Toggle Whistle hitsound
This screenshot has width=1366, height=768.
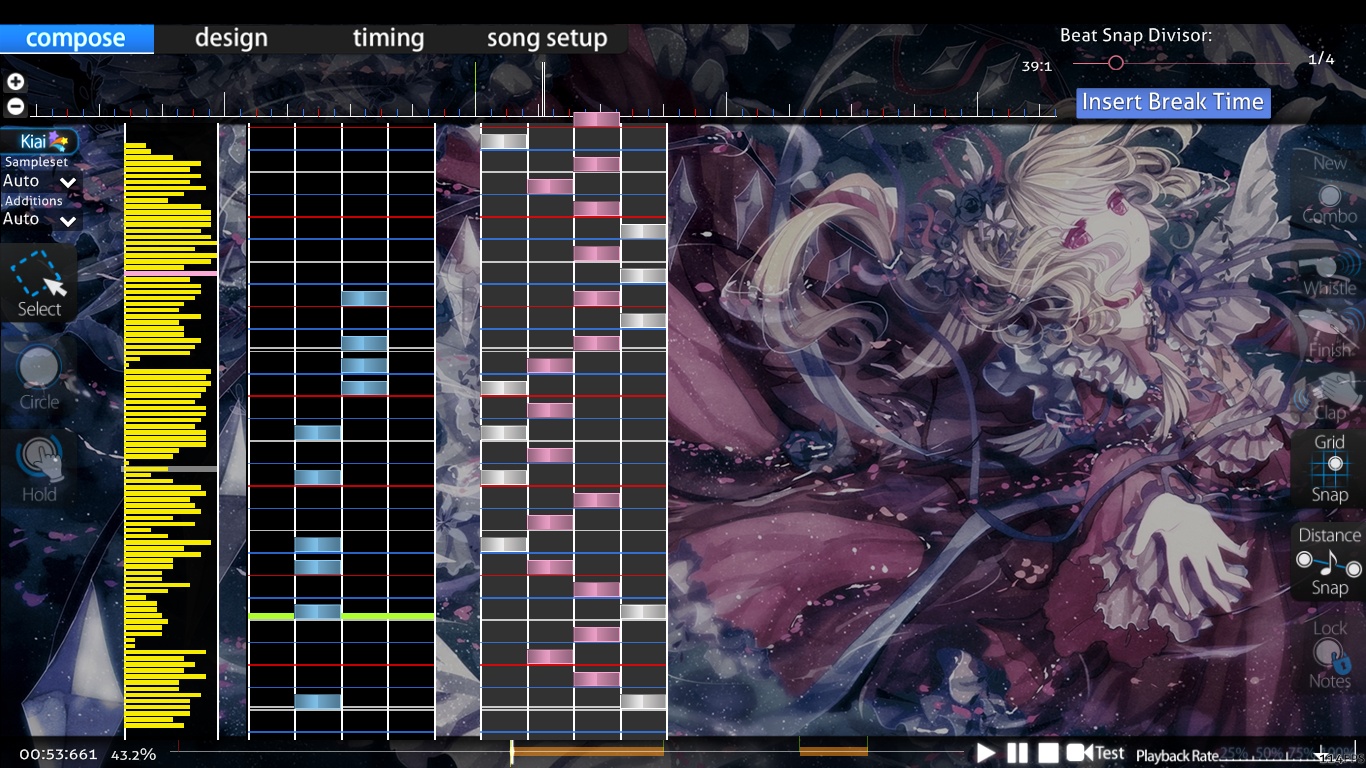pos(1329,275)
